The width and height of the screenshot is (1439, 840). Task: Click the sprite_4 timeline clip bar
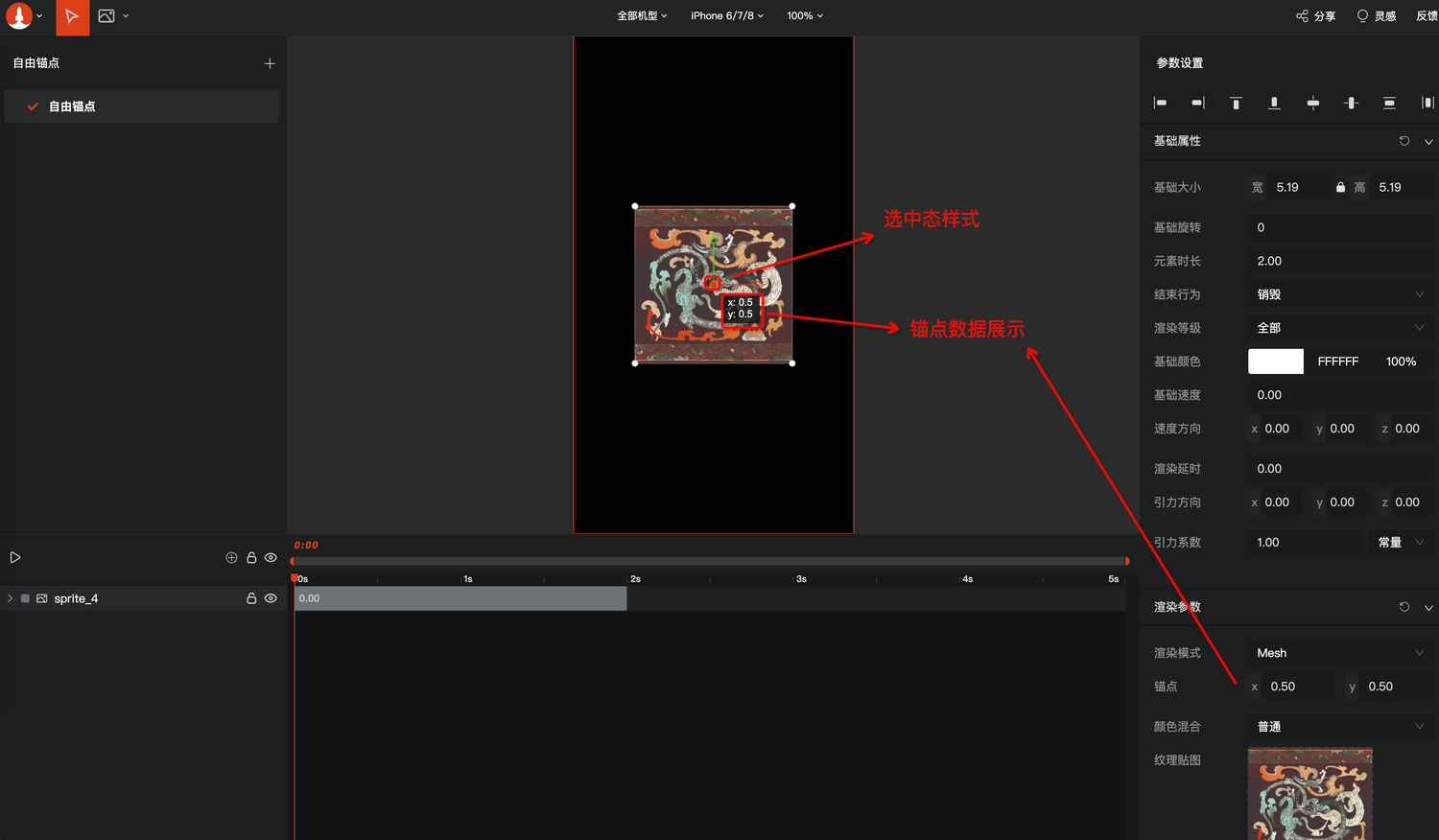460,598
